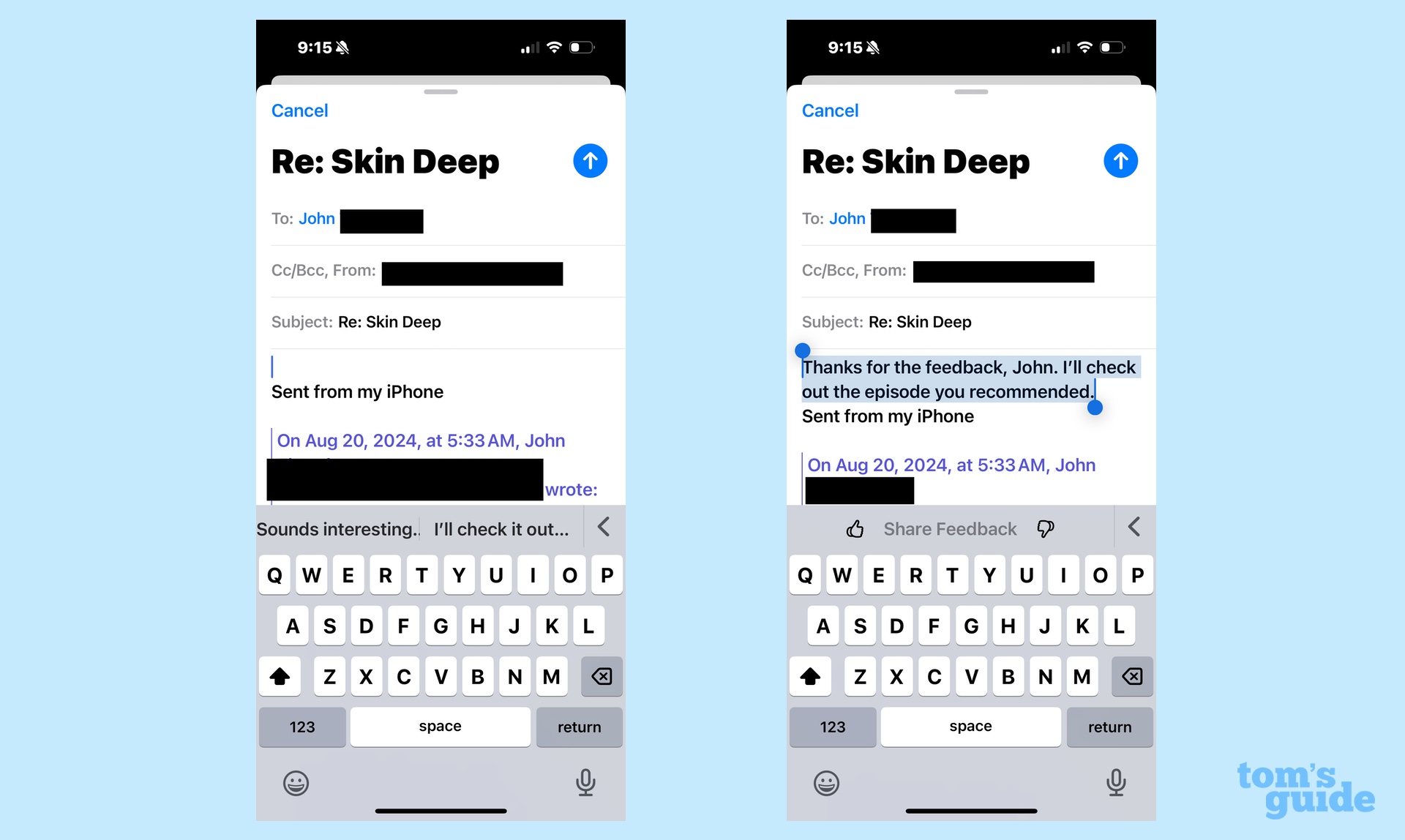Tap Cancel button on left email
This screenshot has height=840, width=1405.
coord(300,110)
